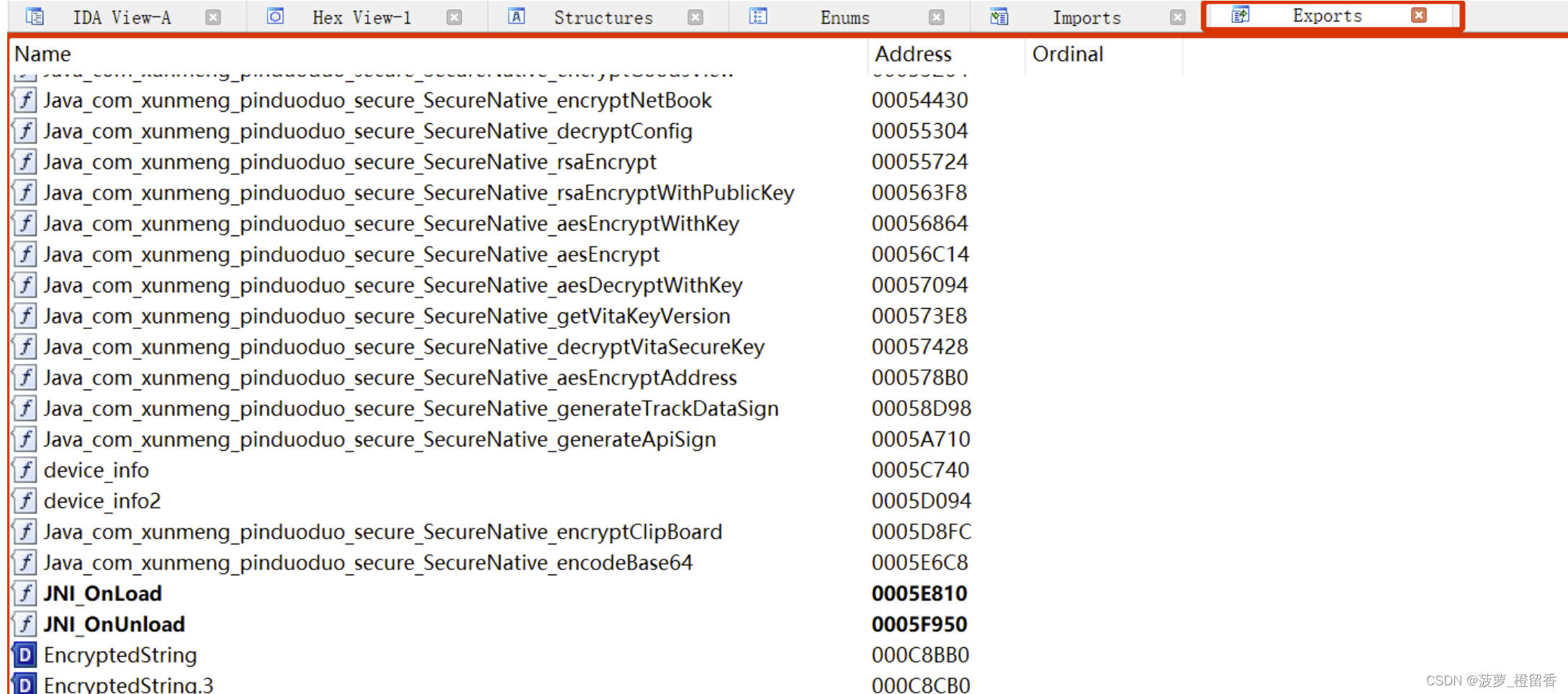Activate the Exports tab
Viewport: 1568px width, 694px height.
coord(1327,15)
